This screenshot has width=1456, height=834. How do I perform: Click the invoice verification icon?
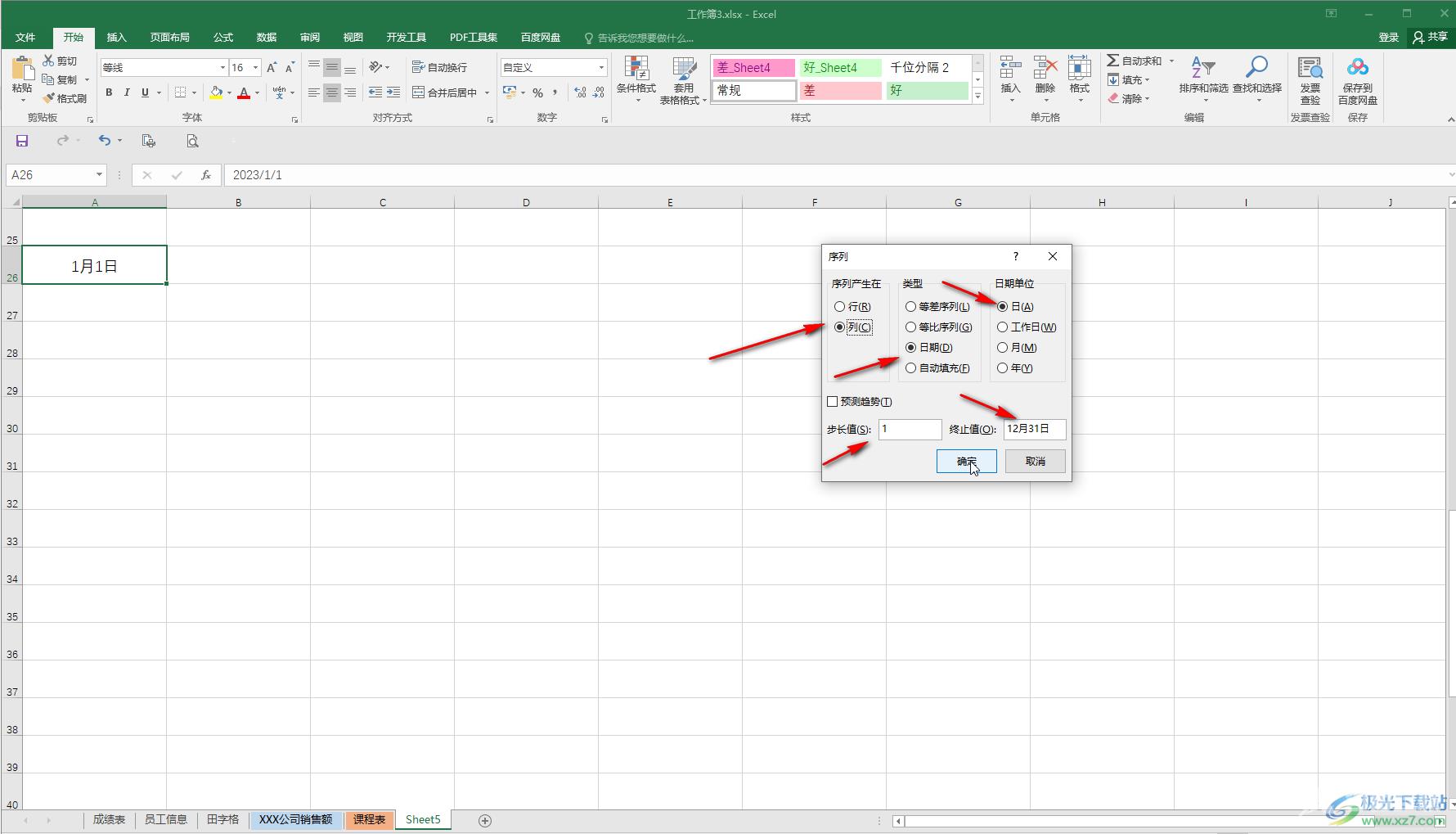[x=1310, y=68]
